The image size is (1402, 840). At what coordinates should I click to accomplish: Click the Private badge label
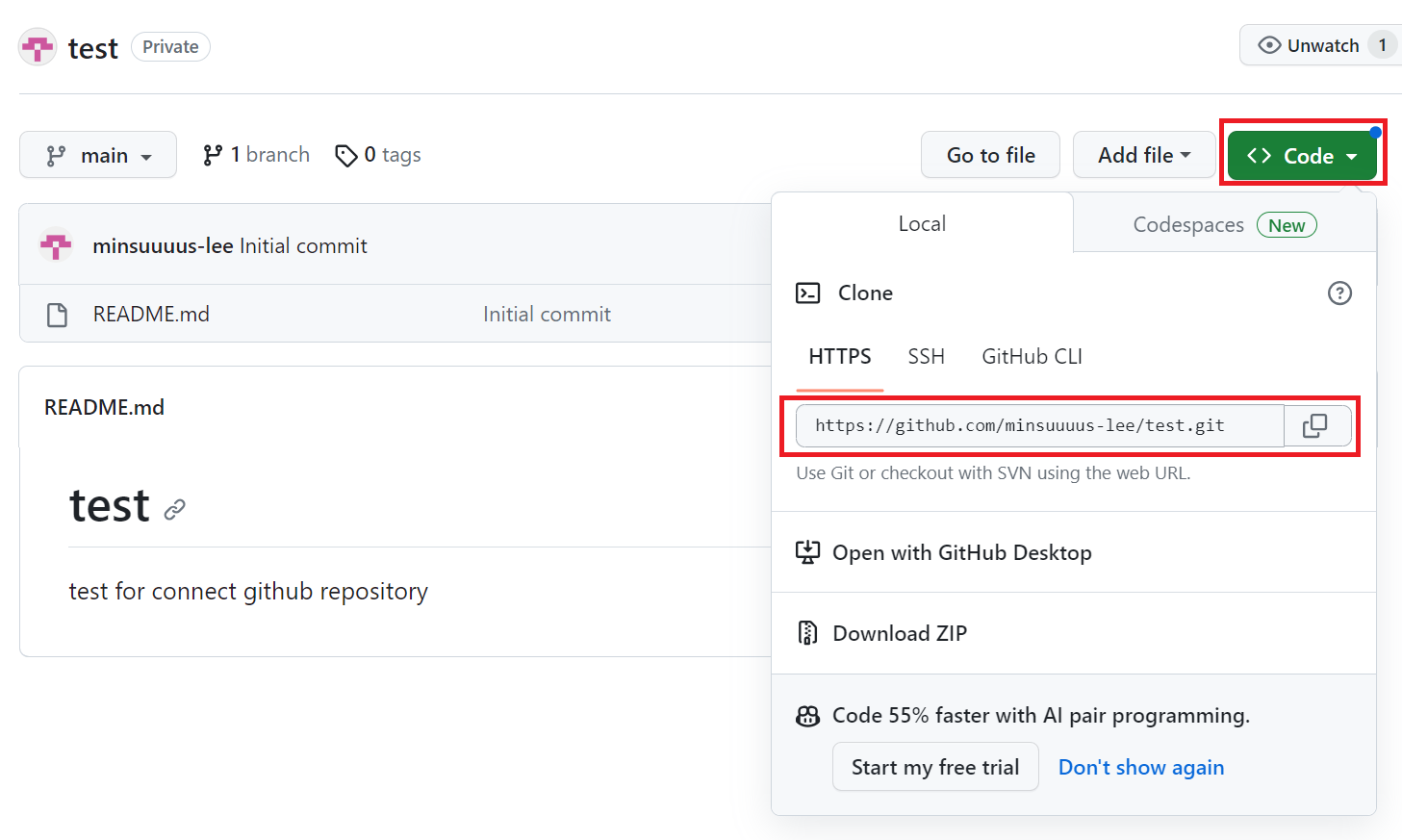tap(170, 47)
